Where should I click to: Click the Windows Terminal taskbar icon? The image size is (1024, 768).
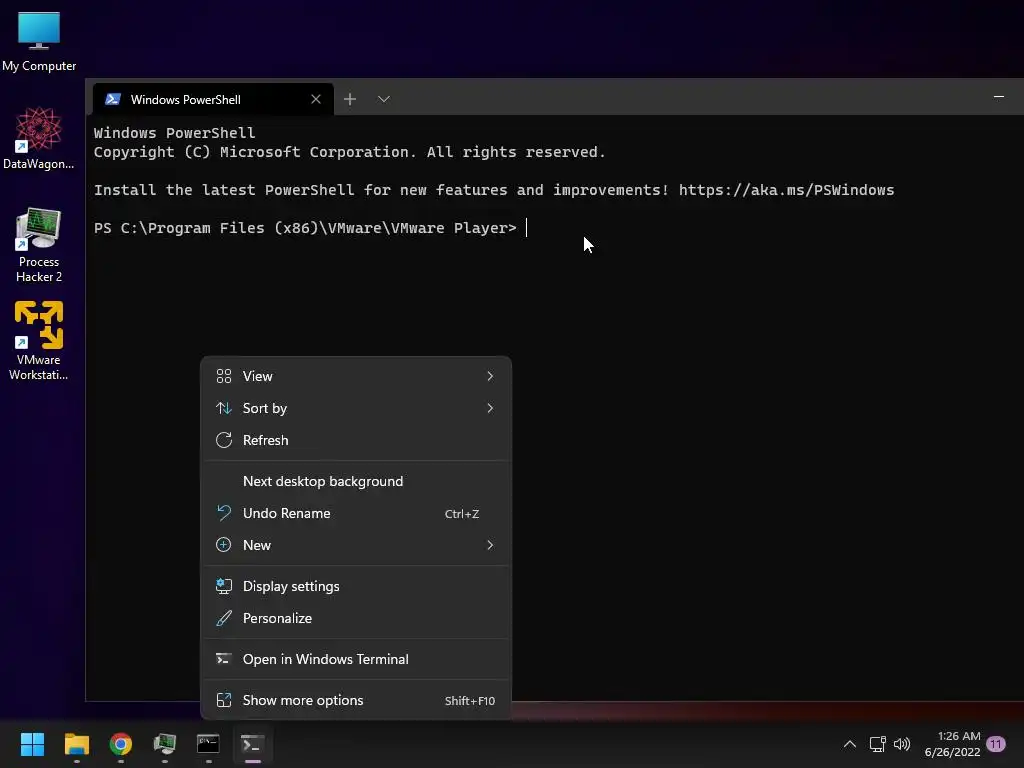253,744
